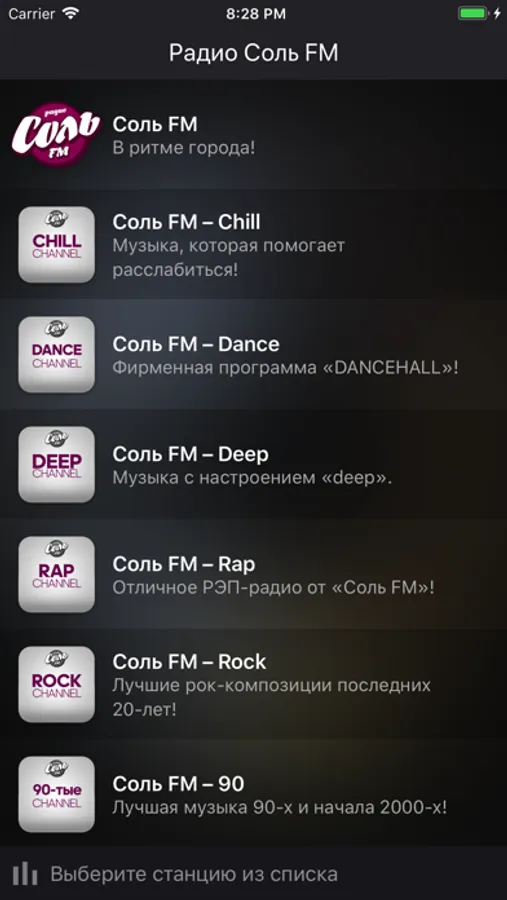This screenshot has height=900, width=507.
Task: Choose the Соль FM – Rock station title
Action: (189, 662)
